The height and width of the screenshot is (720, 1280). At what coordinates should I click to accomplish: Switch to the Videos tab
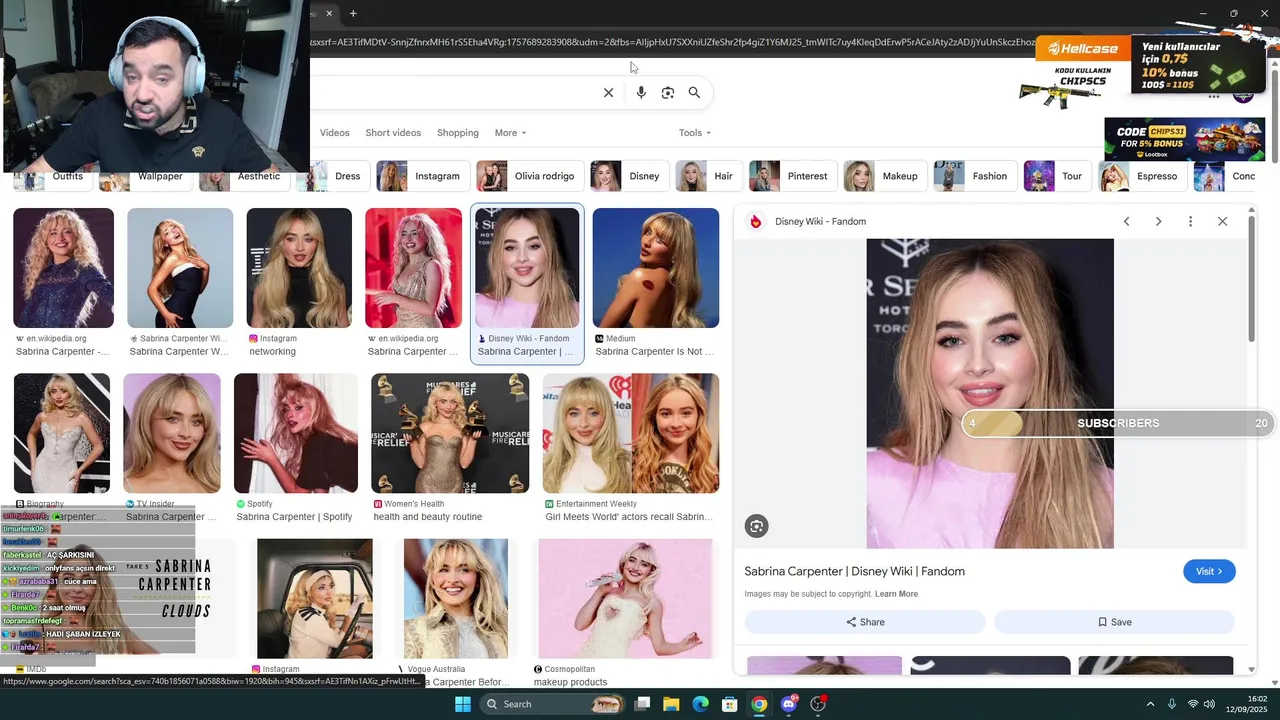[x=335, y=133]
